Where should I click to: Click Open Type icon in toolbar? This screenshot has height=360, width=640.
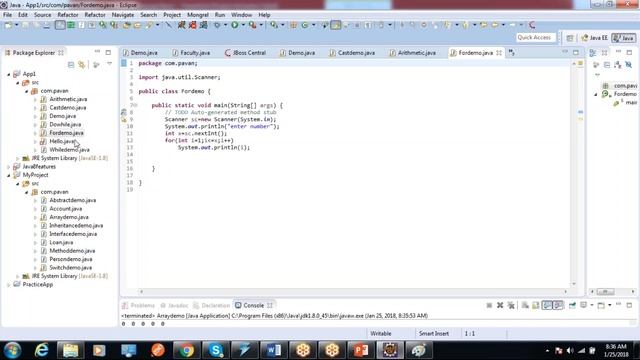point(127,25)
